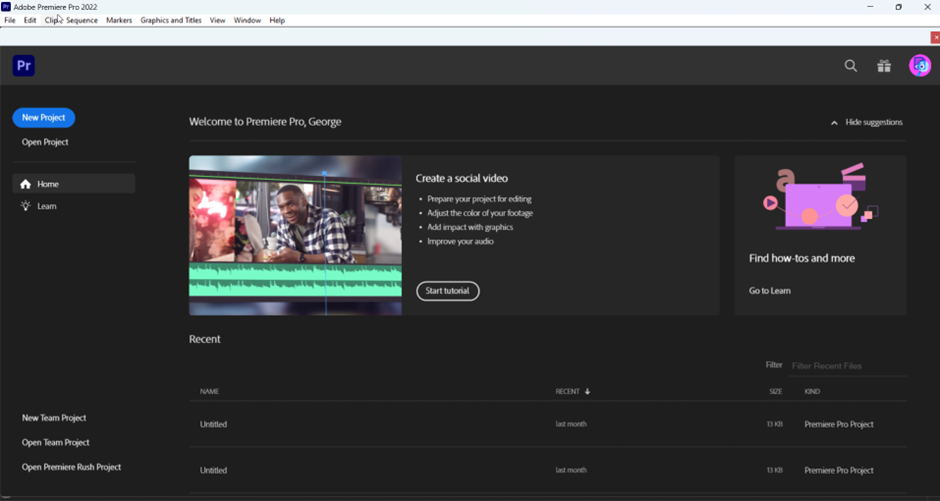Open the File menu

(10, 20)
